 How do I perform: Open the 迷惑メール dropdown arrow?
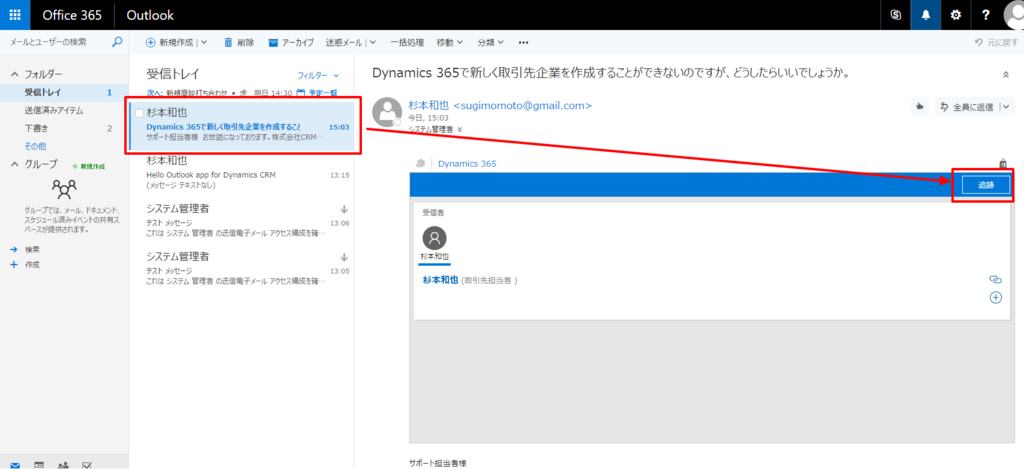click(373, 42)
